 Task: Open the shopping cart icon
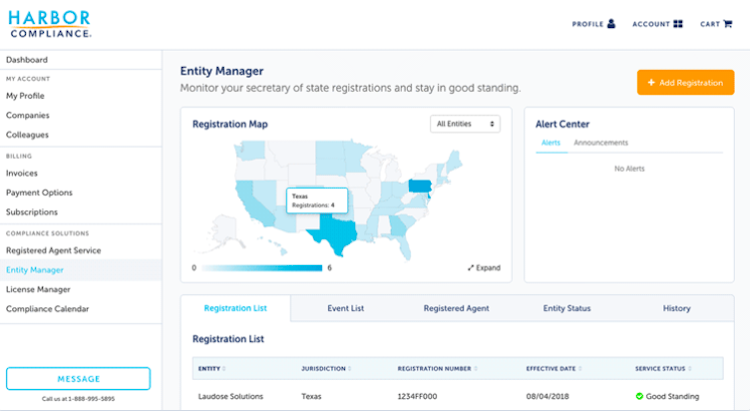pos(729,23)
